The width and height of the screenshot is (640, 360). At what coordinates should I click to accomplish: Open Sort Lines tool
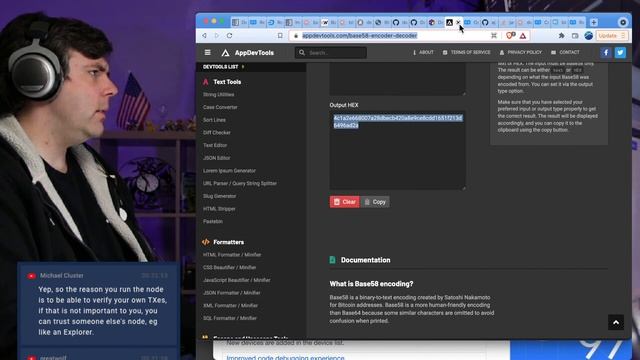tap(214, 120)
